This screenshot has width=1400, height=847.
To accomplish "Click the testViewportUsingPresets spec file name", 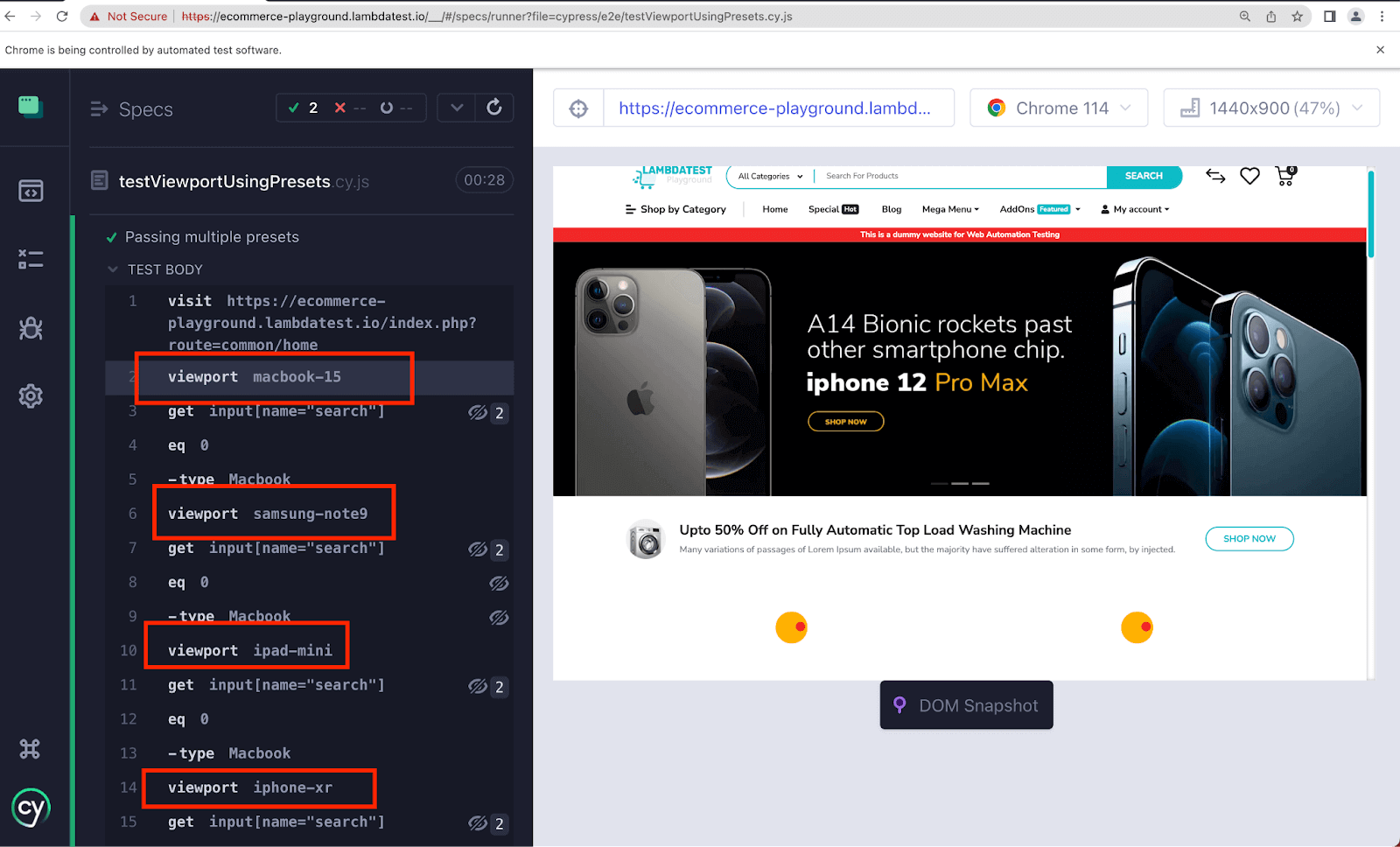I will point(243,181).
